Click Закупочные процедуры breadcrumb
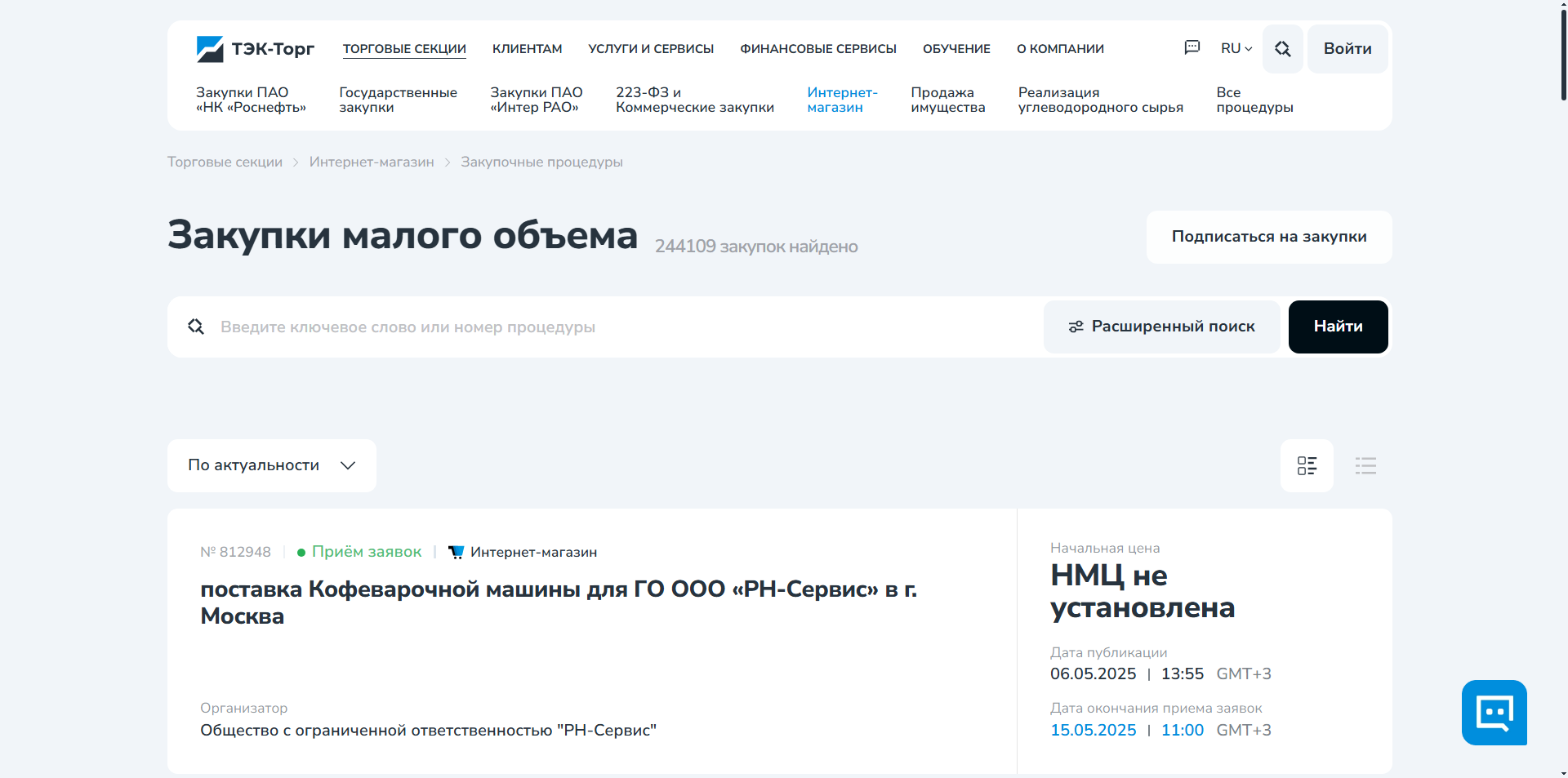The image size is (1568, 778). pyautogui.click(x=541, y=162)
